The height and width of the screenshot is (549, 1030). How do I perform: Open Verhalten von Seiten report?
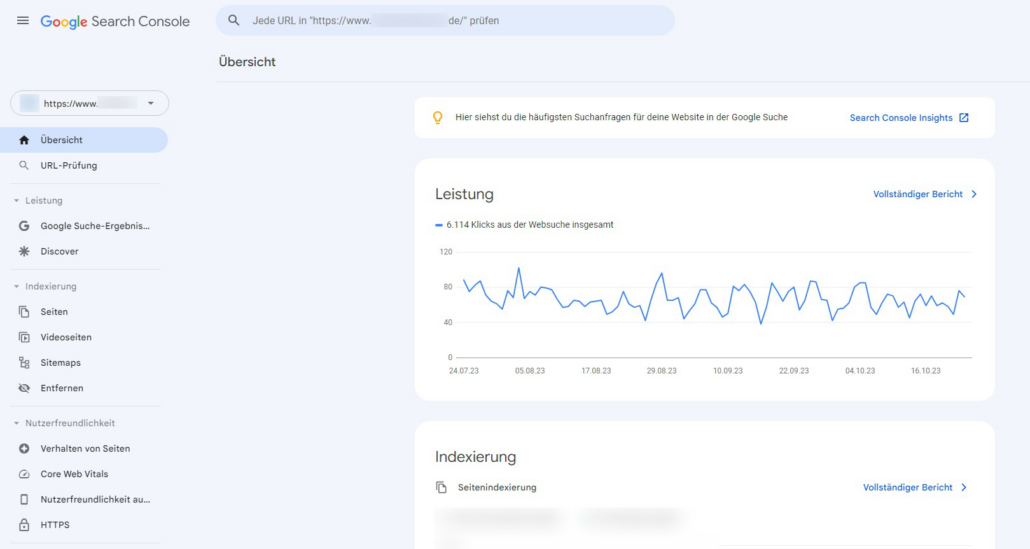84,449
